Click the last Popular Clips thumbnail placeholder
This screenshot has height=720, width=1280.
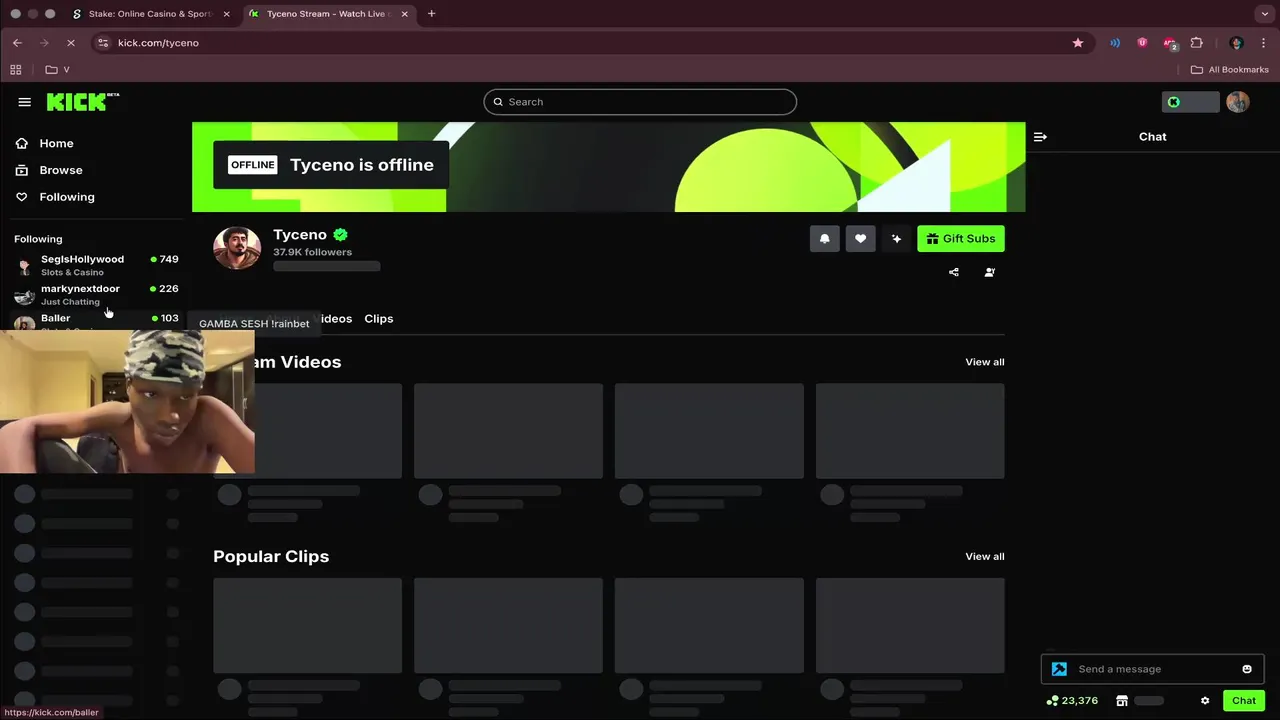pos(910,625)
